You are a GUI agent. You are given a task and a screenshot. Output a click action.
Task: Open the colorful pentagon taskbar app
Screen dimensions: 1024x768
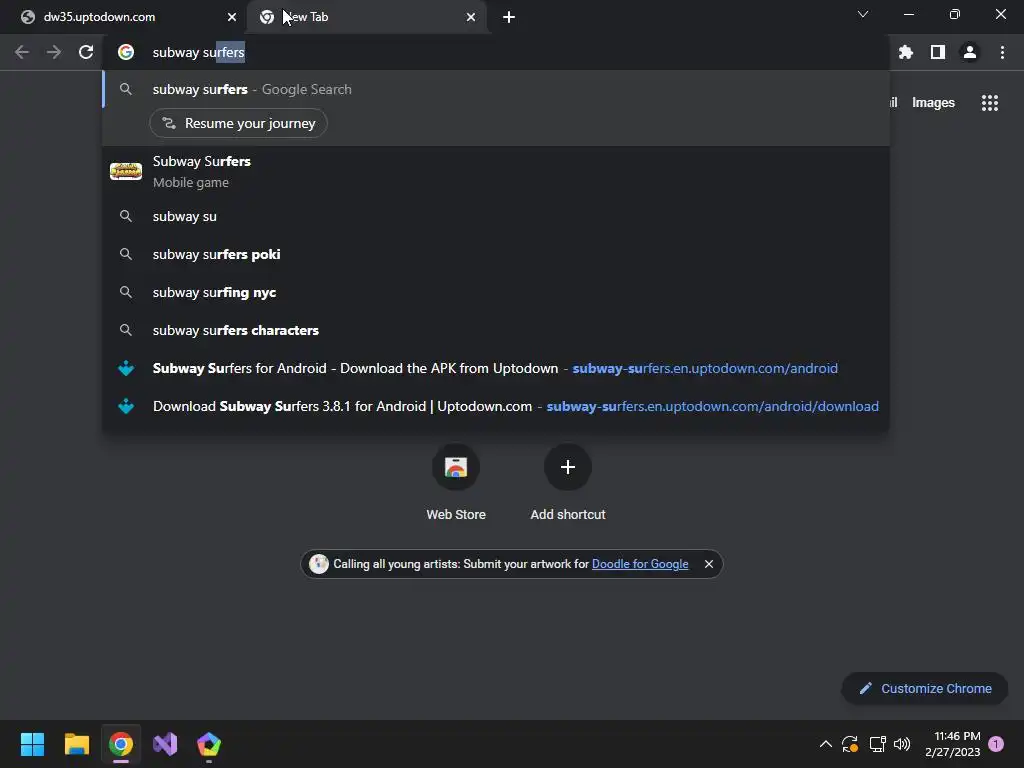click(209, 744)
